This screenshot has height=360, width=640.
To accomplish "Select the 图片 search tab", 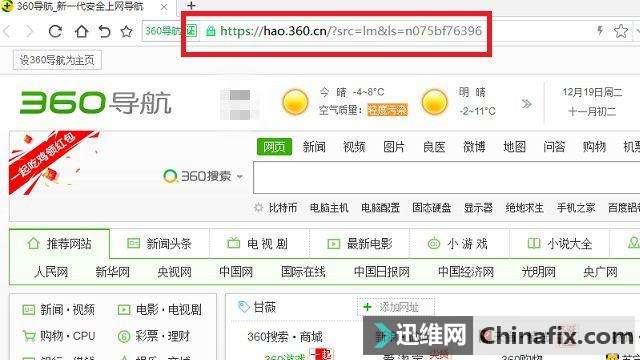I will pyautogui.click(x=394, y=147).
